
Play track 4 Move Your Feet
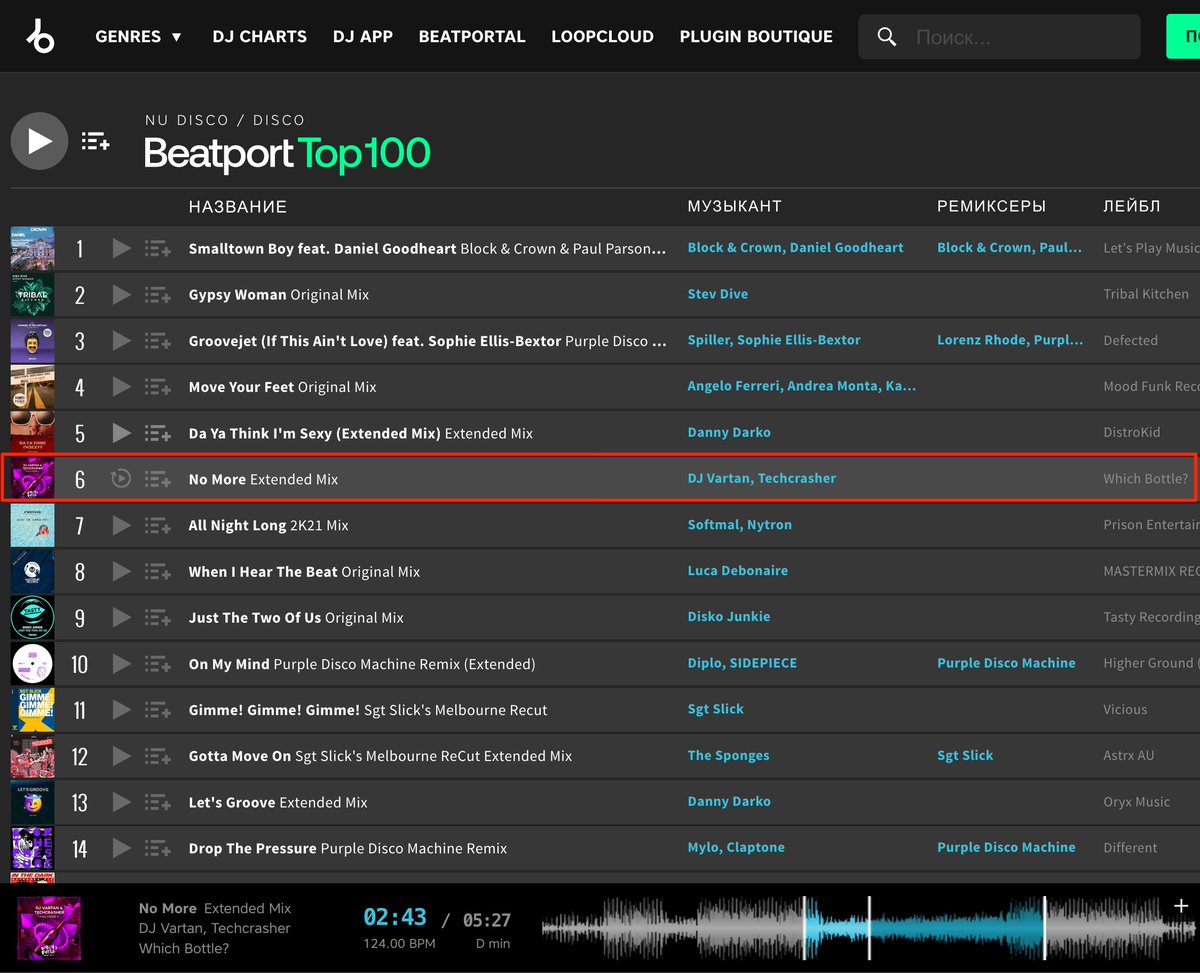click(x=121, y=386)
